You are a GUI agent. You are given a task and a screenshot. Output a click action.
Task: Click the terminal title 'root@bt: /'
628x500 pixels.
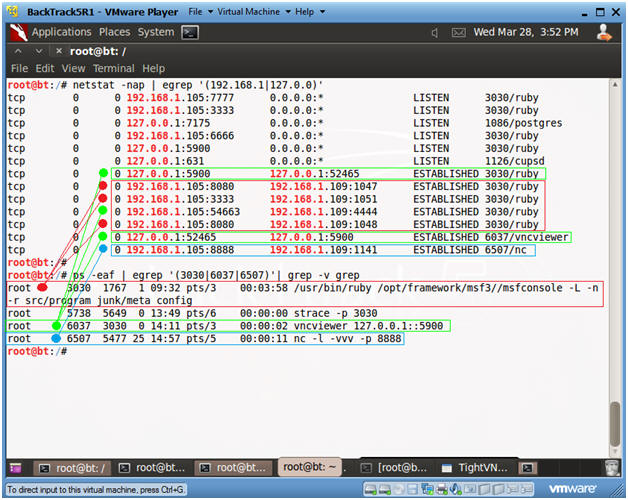pyautogui.click(x=98, y=52)
